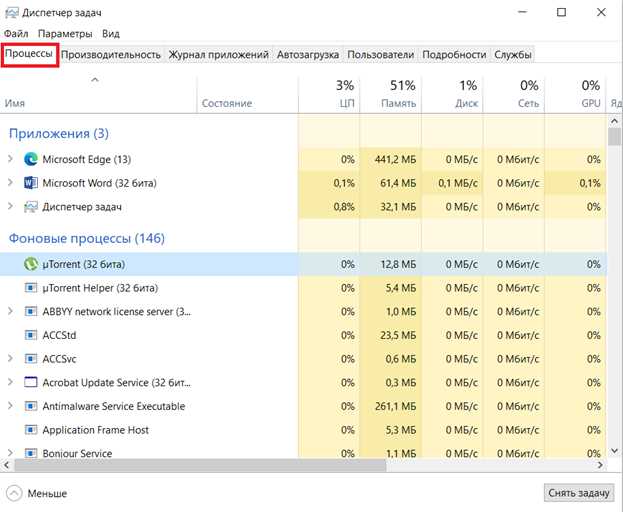Open the Службы tab
This screenshot has width=623, height=512.
click(513, 55)
